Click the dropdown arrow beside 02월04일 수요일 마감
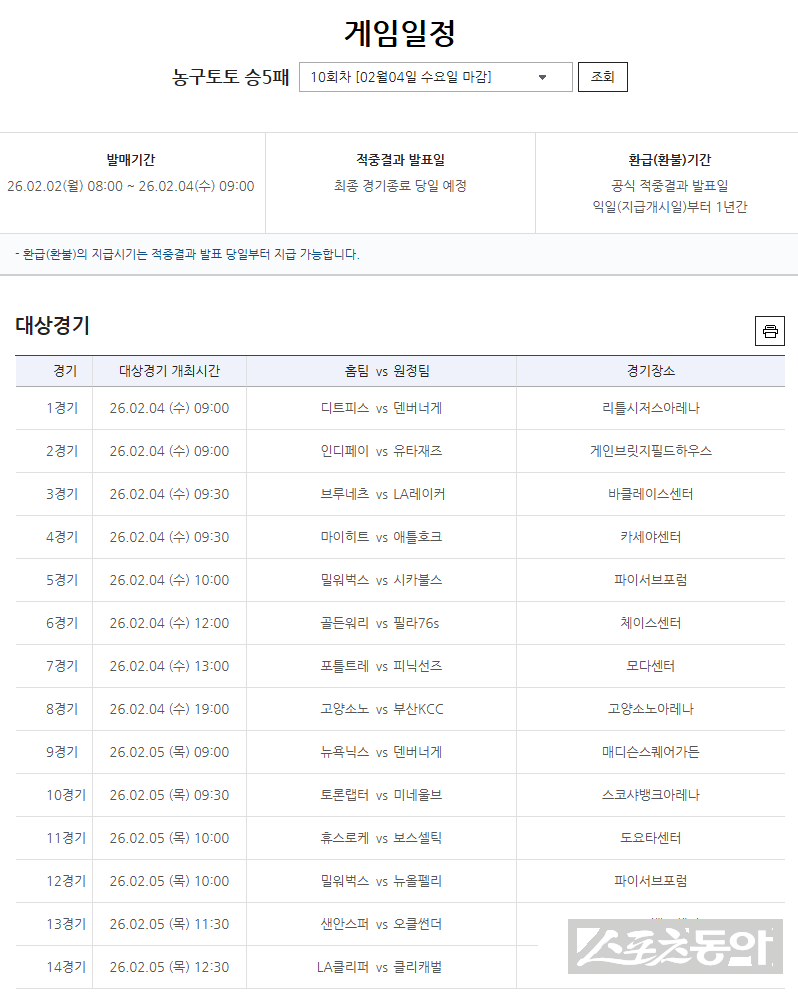Viewport: 798px width, 994px height. coord(542,77)
